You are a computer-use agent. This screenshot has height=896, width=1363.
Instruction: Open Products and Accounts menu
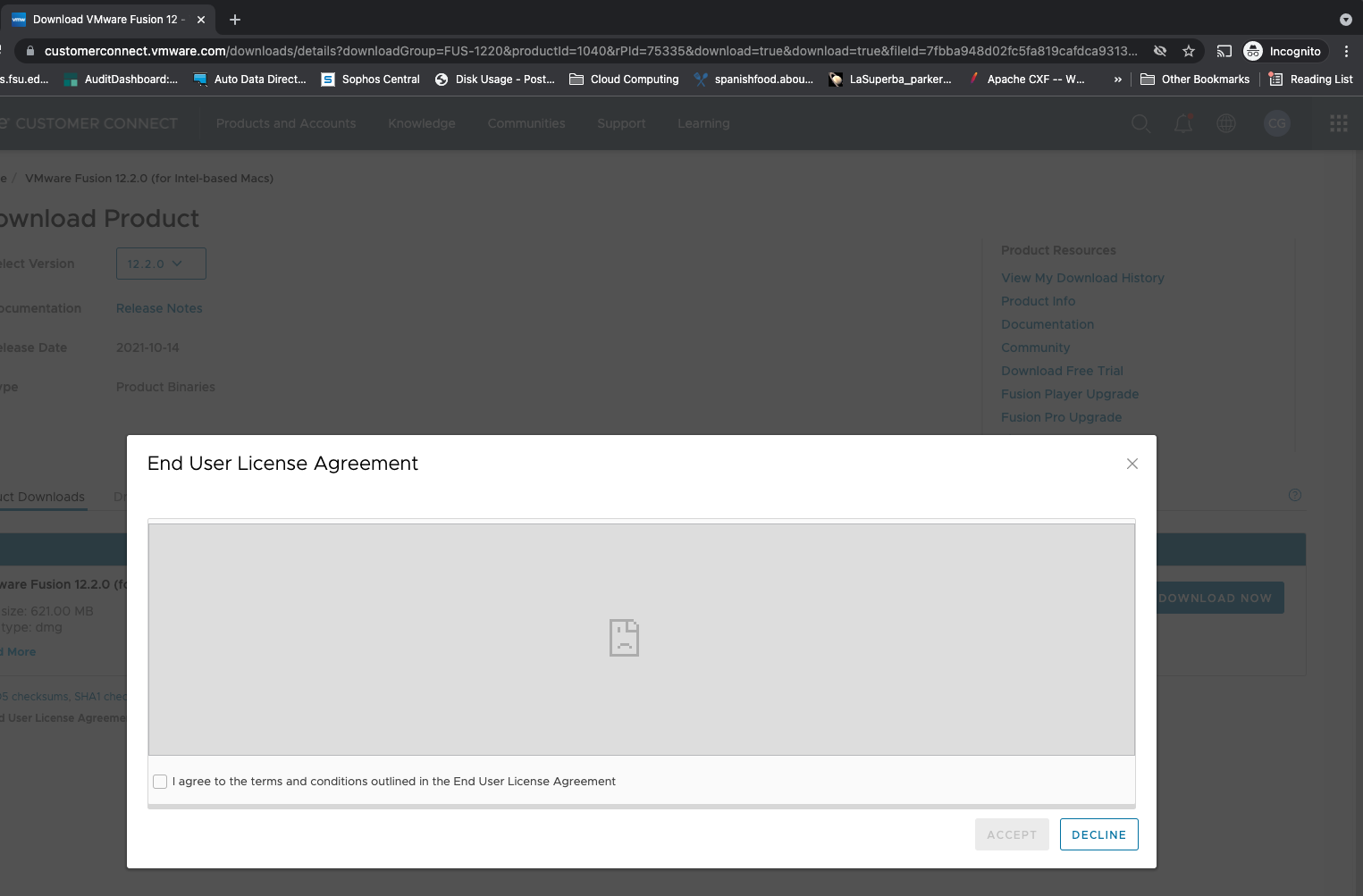coord(286,123)
